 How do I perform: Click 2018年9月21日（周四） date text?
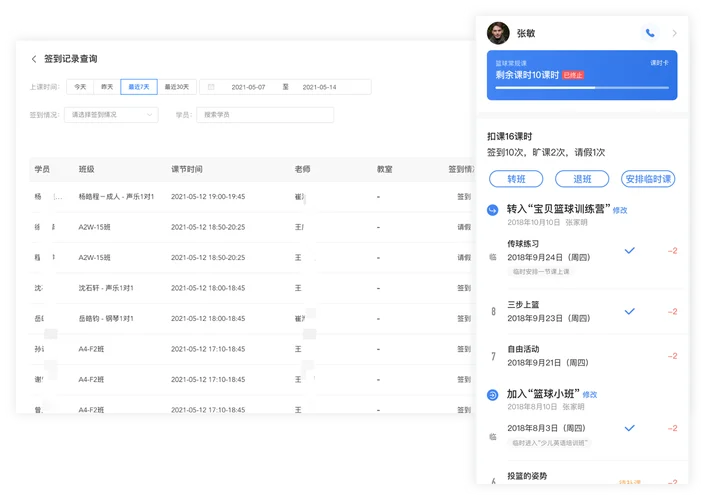point(548,363)
